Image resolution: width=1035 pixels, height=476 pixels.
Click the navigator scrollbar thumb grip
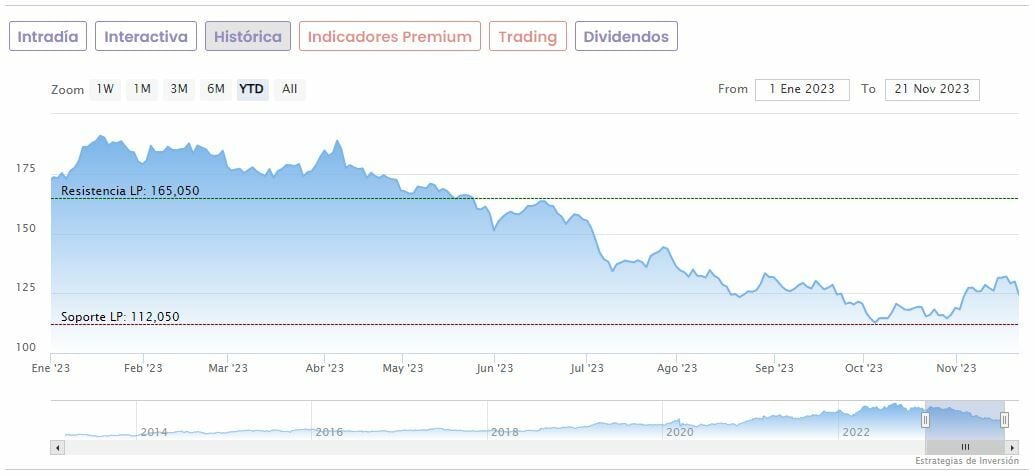(x=965, y=447)
